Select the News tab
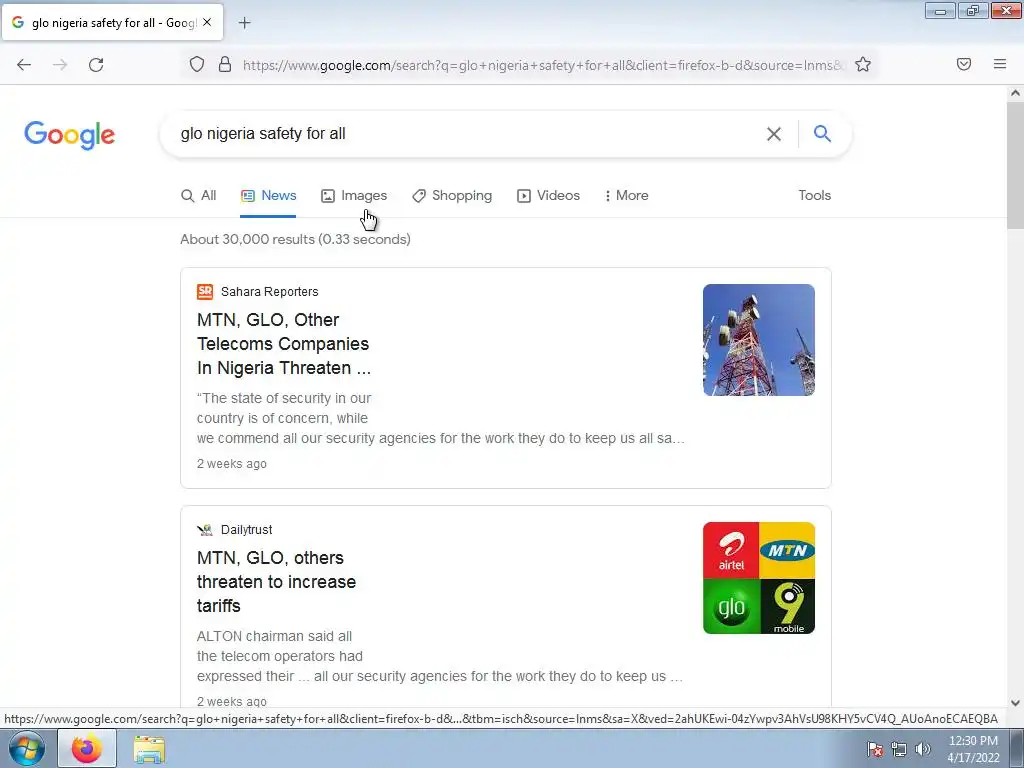 coord(268,195)
